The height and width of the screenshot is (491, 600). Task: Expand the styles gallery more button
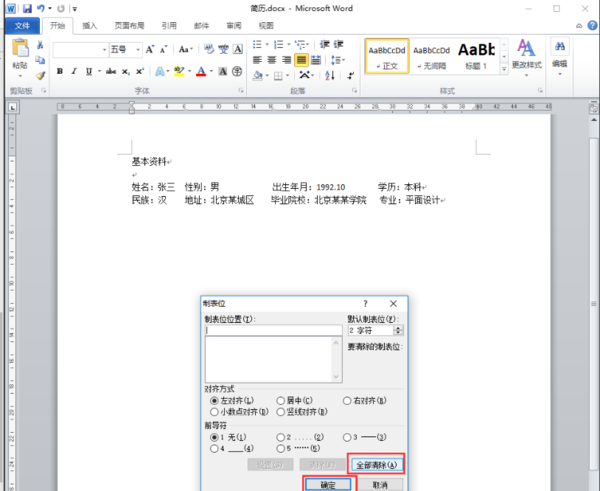pyautogui.click(x=504, y=69)
